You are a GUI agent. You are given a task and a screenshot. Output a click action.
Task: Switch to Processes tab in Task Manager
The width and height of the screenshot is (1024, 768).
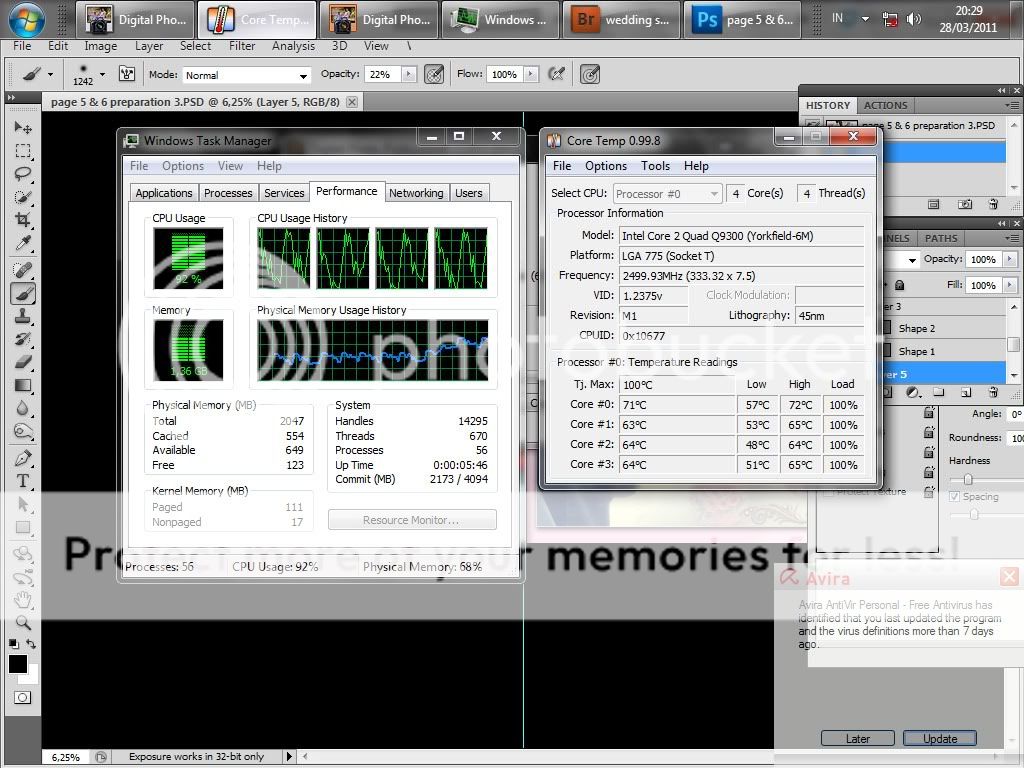click(228, 193)
